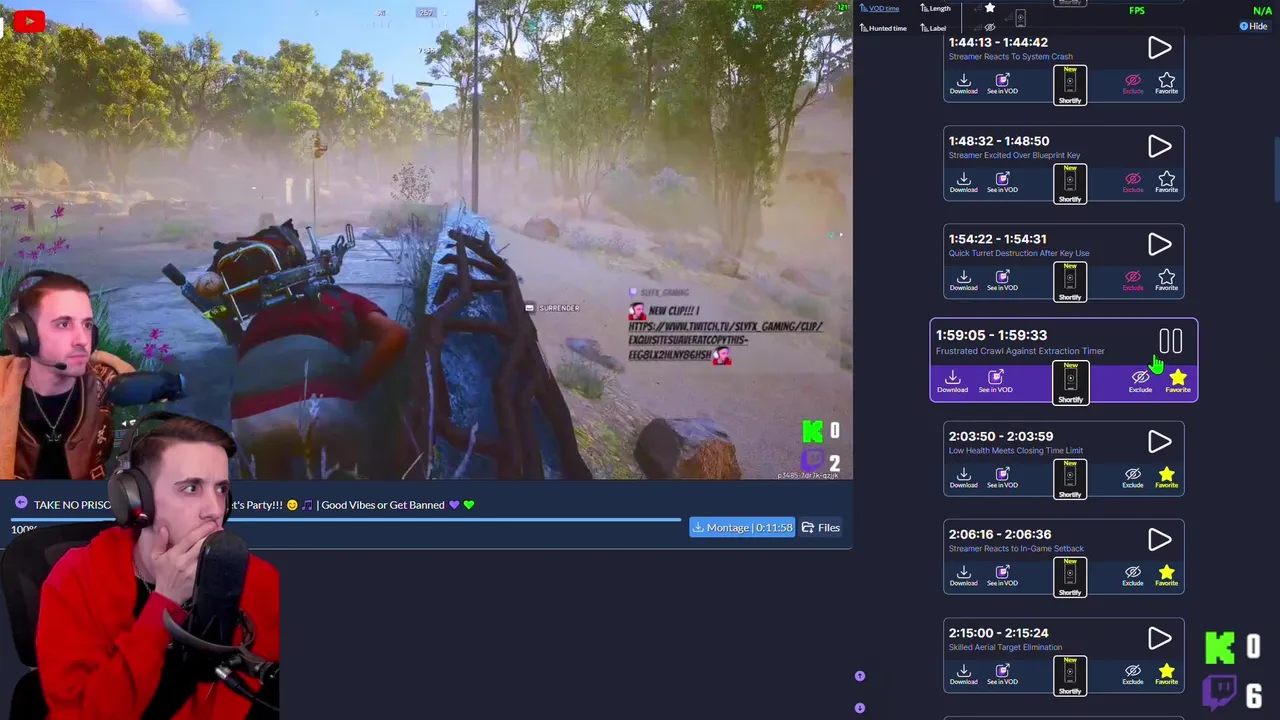Toggle Exclude on the Quick Turret Destruction clip
The height and width of the screenshot is (720, 1280).
pyautogui.click(x=1132, y=281)
